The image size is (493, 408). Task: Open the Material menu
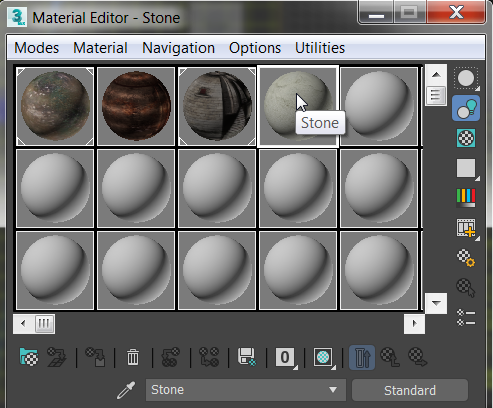(100, 48)
